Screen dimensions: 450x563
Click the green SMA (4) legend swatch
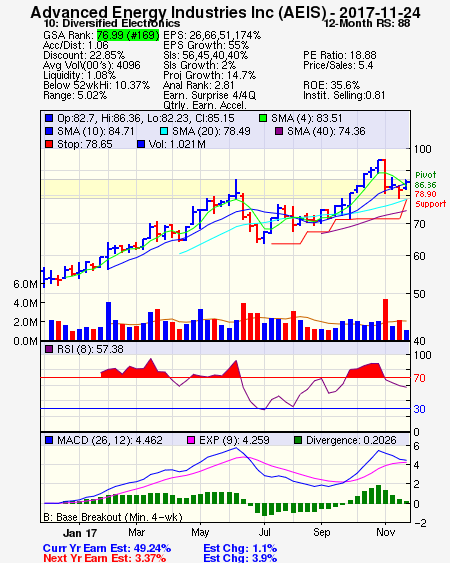[x=263, y=118]
